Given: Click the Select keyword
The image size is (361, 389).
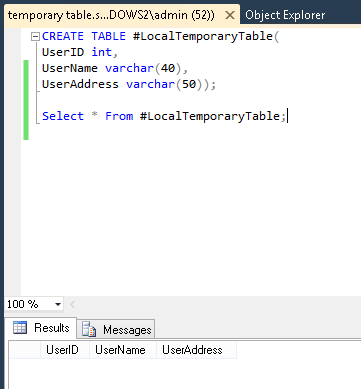Looking at the screenshot, I should pos(63,116).
